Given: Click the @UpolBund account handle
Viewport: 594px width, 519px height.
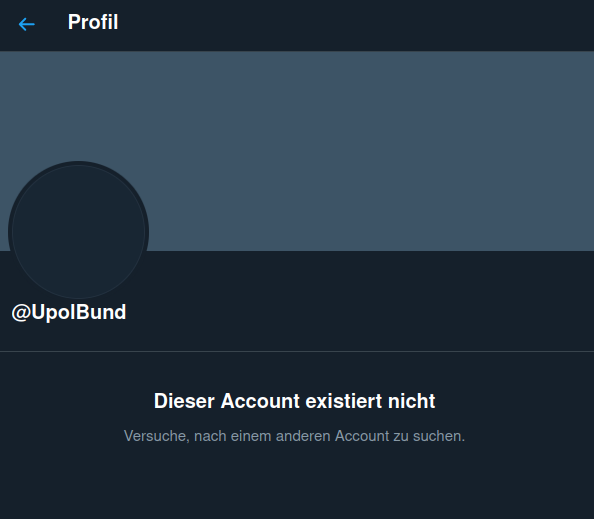Looking at the screenshot, I should click(69, 313).
